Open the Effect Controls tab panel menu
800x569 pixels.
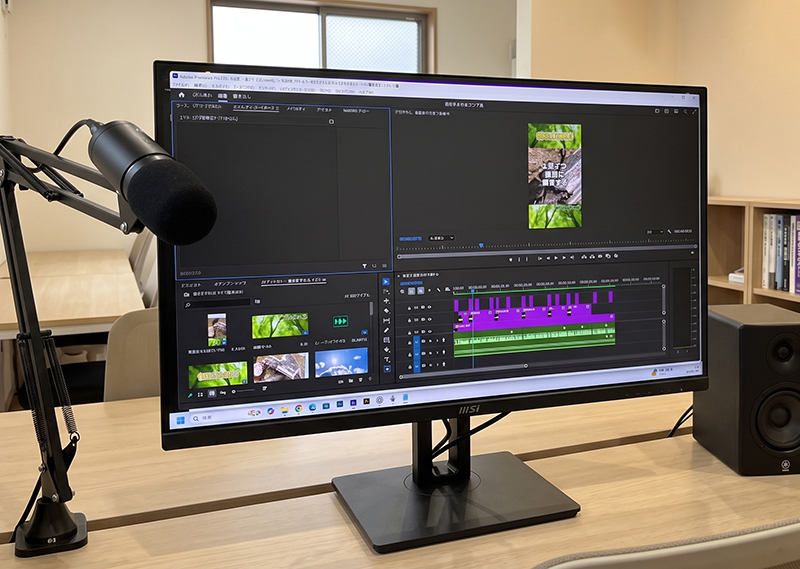(x=277, y=108)
